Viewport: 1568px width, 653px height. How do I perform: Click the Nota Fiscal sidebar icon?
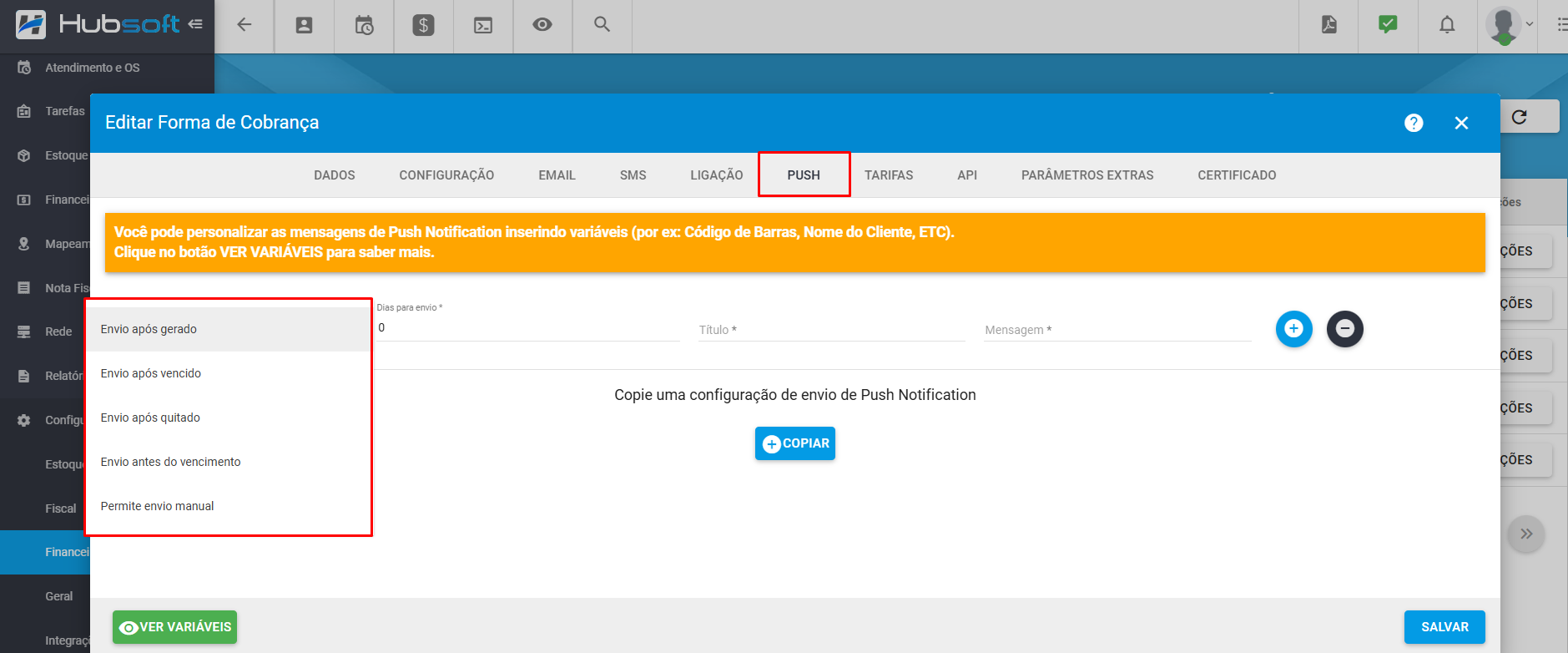(24, 287)
